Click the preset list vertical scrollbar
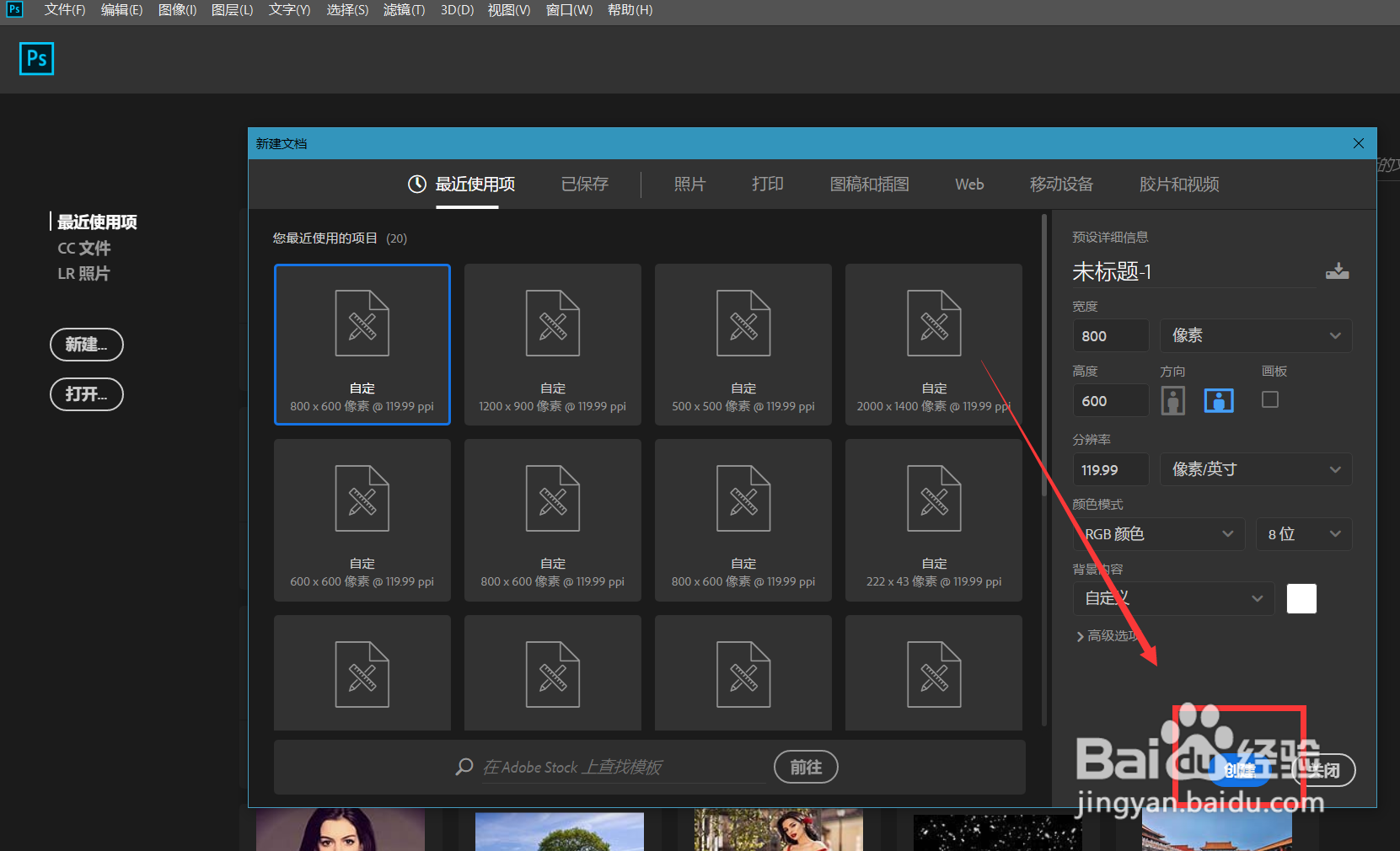Screen dimensions: 1400x851 (x=1044, y=354)
